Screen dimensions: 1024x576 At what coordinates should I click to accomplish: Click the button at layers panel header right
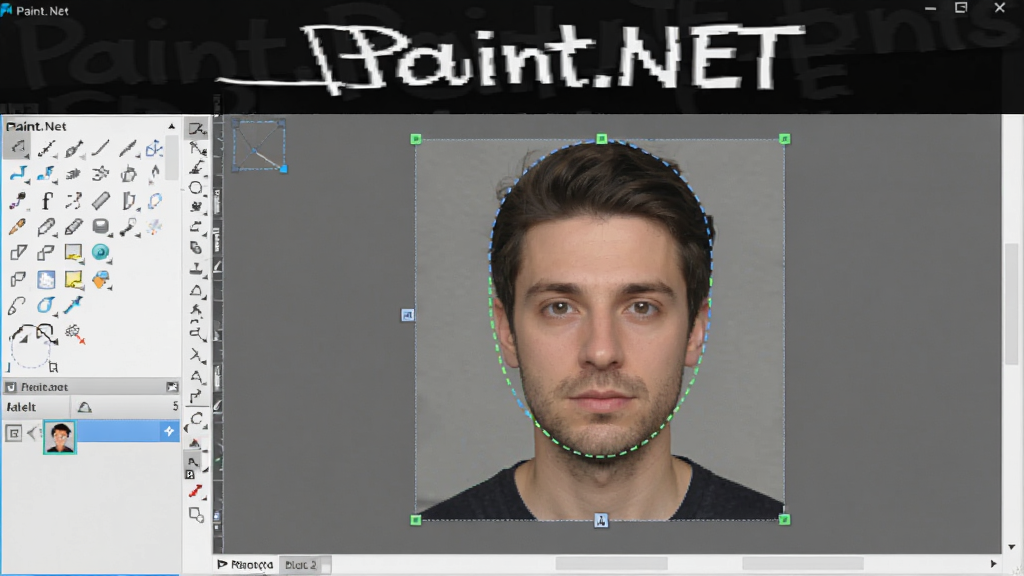point(172,387)
